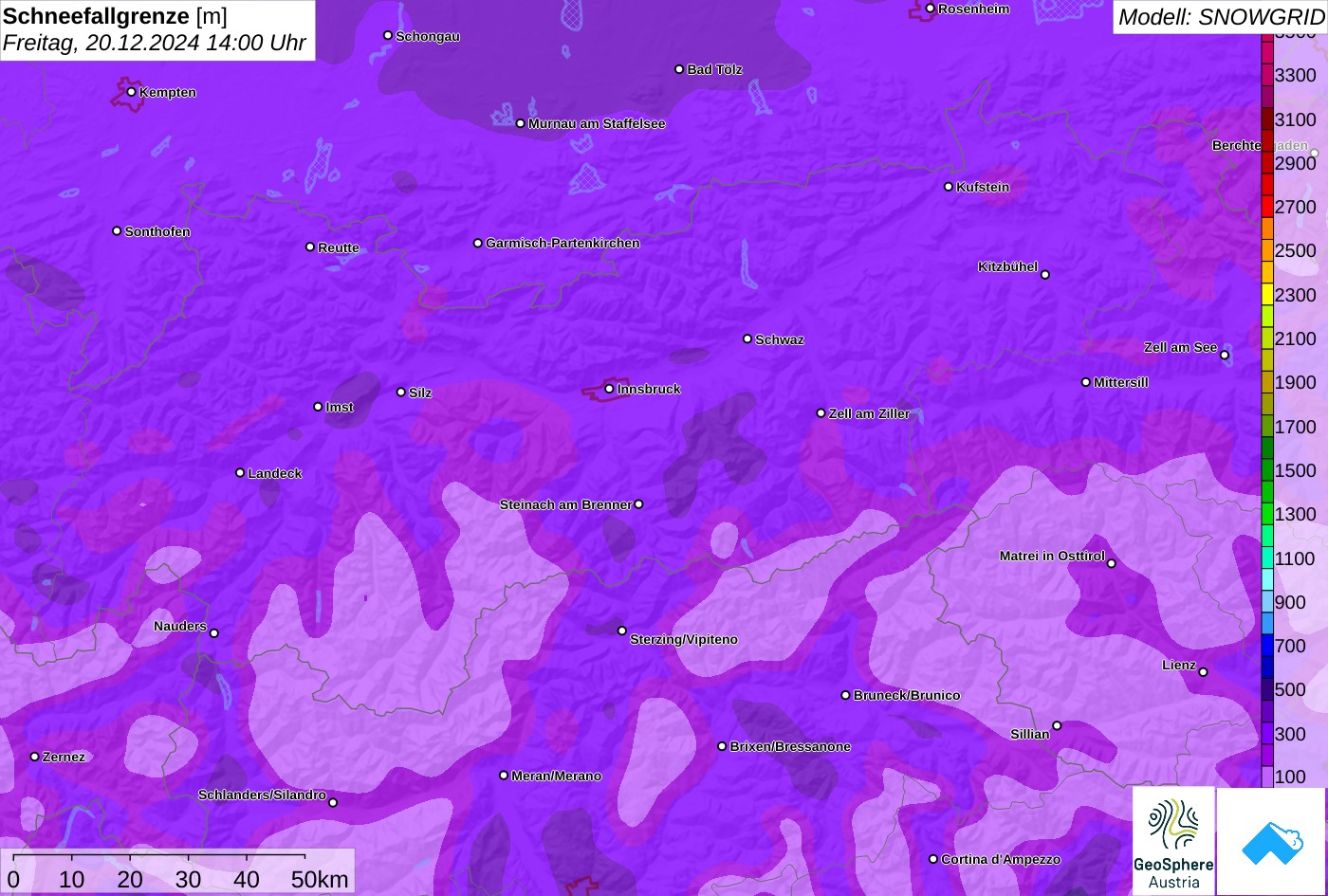Click the Kufstein marker dot
Viewport: 1328px width, 896px height.
[948, 187]
